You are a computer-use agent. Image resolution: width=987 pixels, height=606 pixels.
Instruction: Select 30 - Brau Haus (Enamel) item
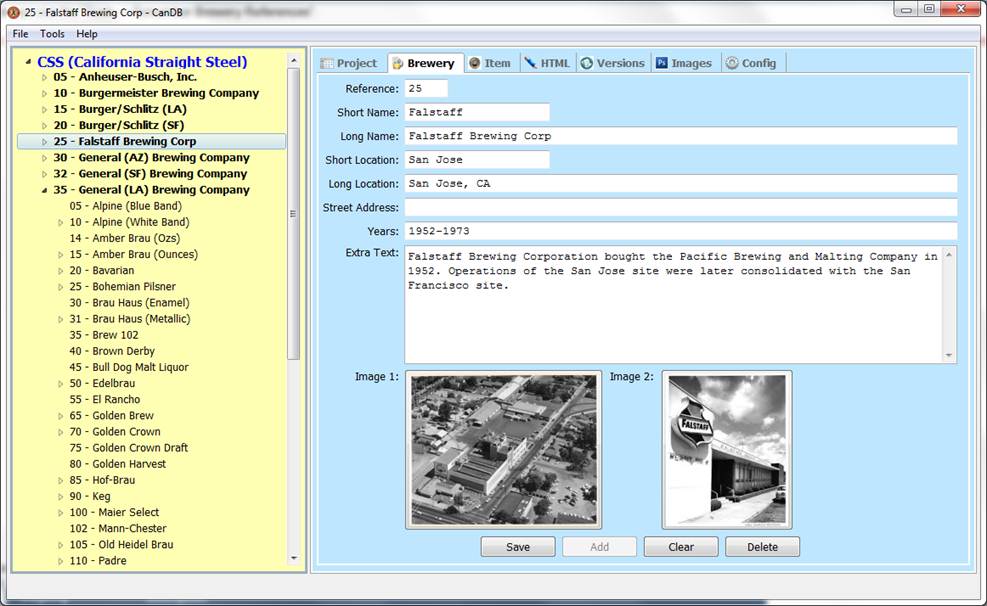coord(129,303)
